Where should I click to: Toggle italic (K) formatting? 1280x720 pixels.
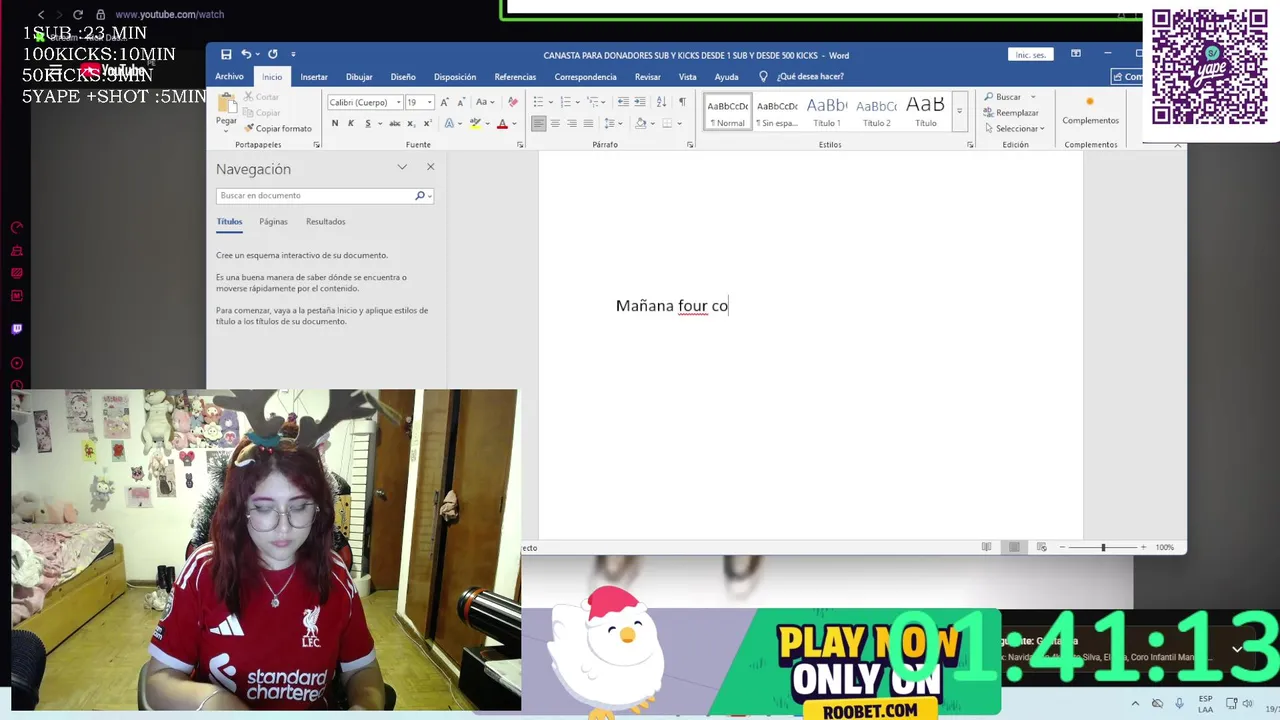click(x=351, y=123)
